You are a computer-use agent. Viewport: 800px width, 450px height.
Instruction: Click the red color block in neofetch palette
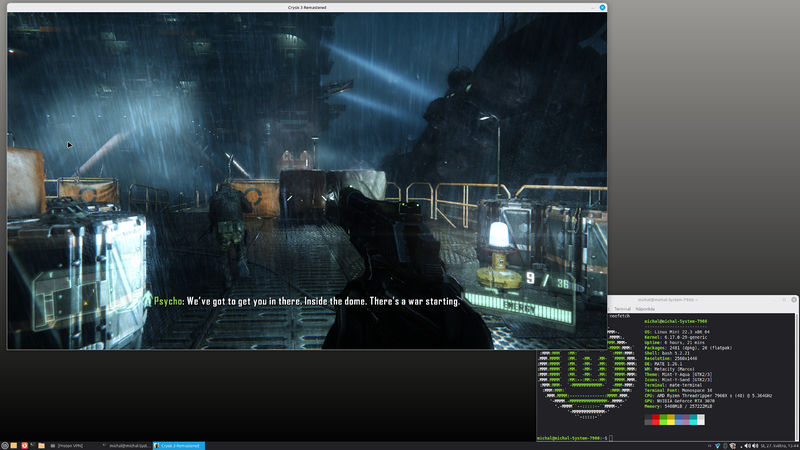pyautogui.click(x=656, y=419)
